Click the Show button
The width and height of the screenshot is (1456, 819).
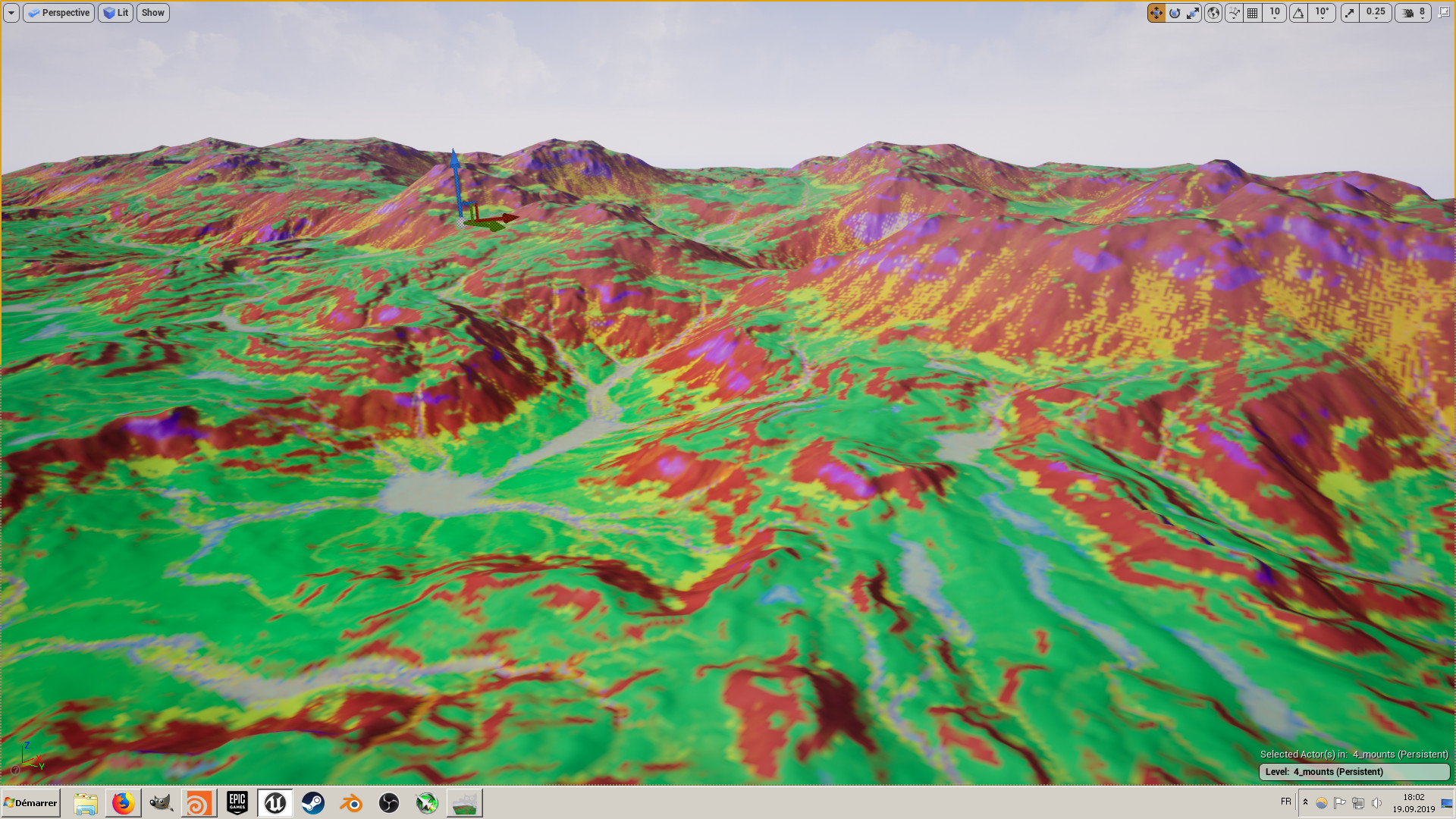(x=152, y=13)
